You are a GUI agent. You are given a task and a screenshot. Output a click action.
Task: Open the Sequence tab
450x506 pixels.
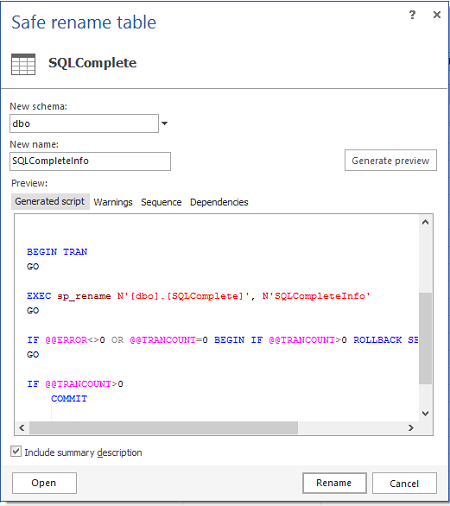click(x=161, y=202)
